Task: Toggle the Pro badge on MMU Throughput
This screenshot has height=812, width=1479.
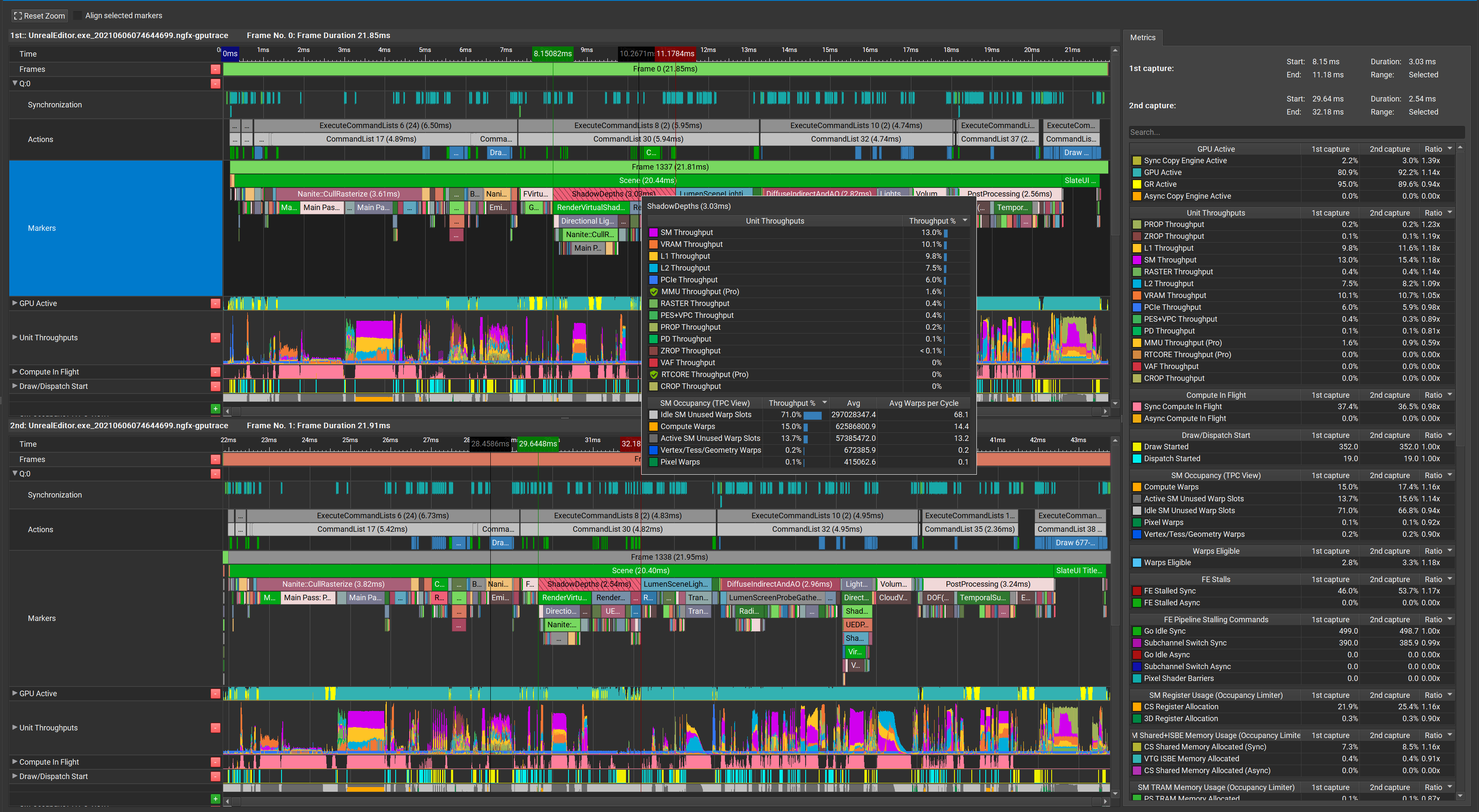Action: (654, 291)
